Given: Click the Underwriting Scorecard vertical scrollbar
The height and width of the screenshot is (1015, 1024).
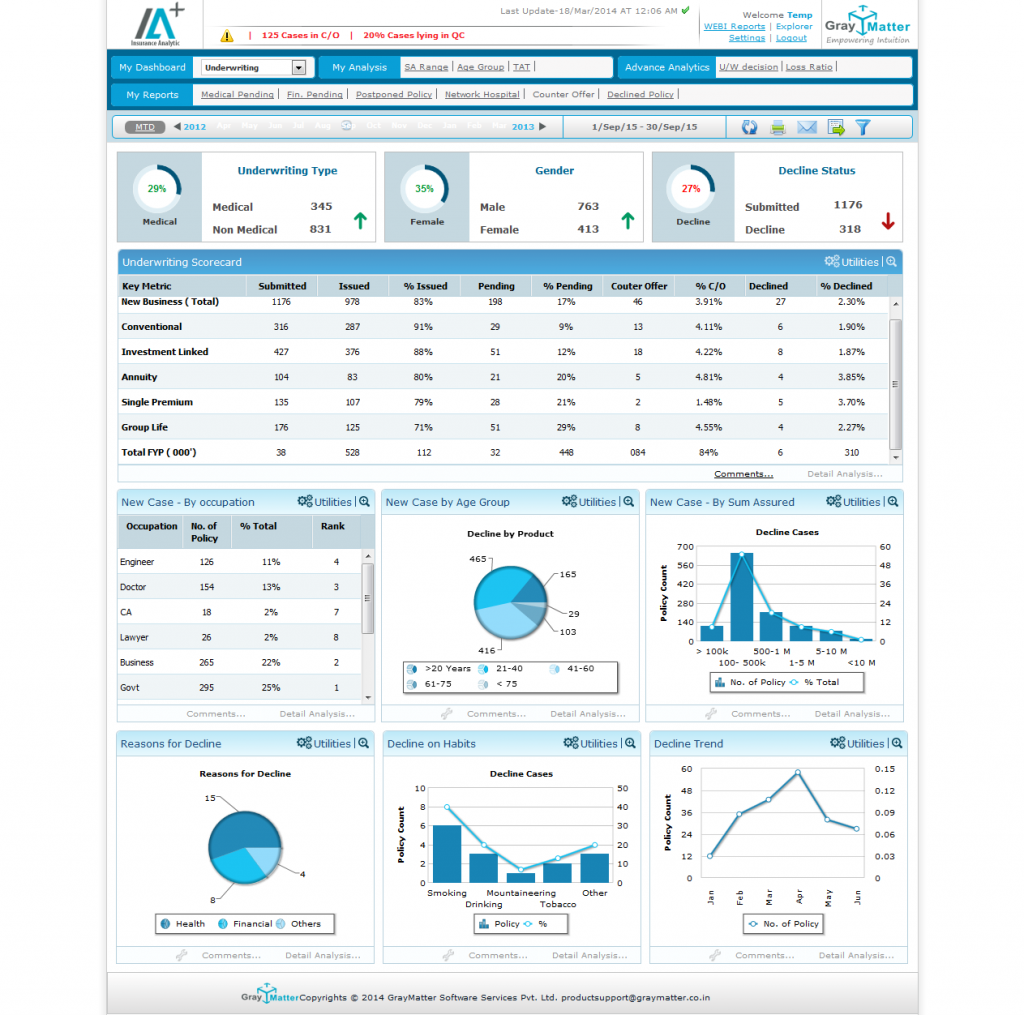Looking at the screenshot, I should click(895, 384).
